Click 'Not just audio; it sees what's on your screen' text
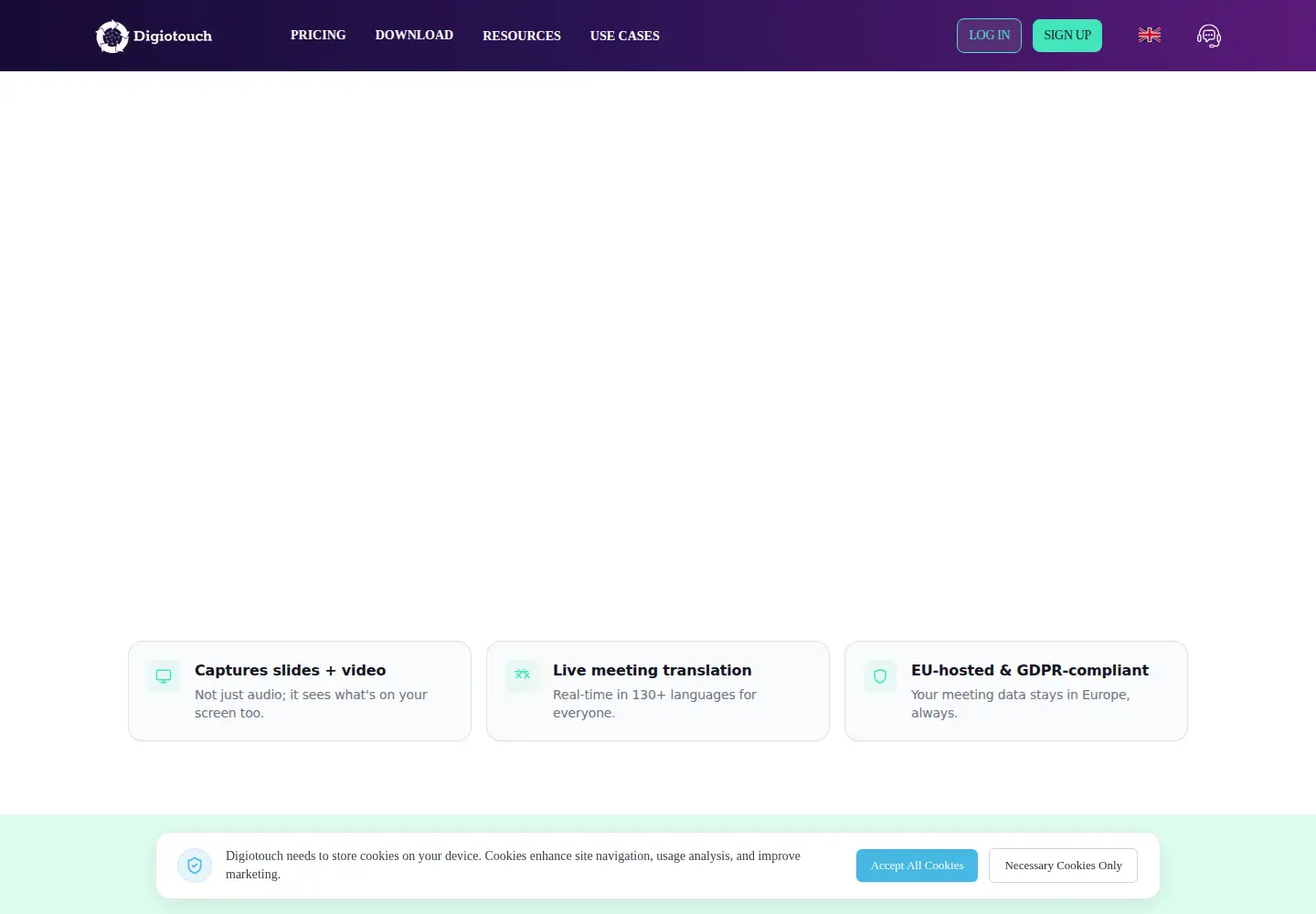The height and width of the screenshot is (914, 1316). [x=311, y=704]
